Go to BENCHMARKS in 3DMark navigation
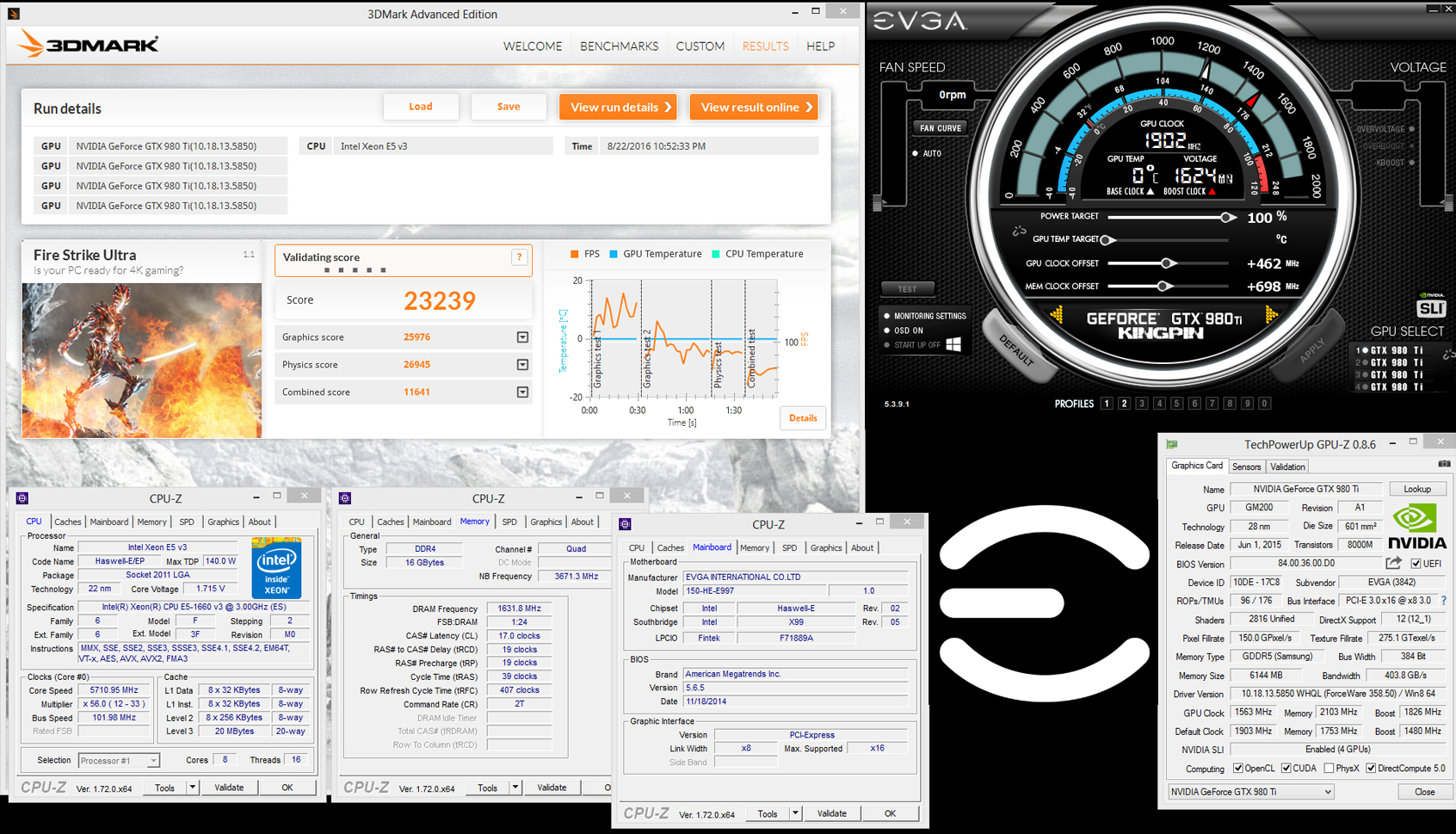 pos(619,46)
